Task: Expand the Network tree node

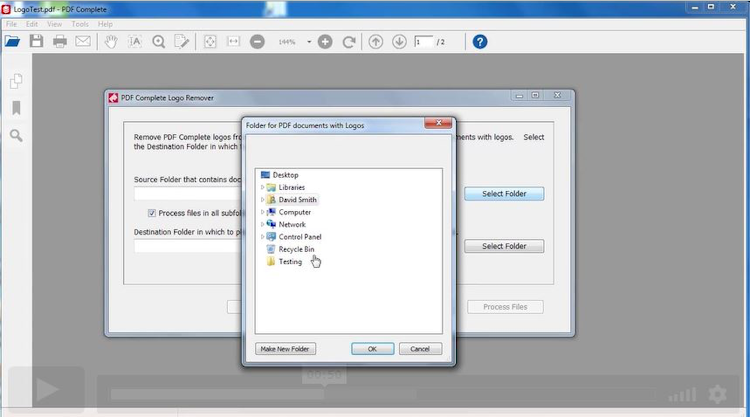Action: coord(262,225)
